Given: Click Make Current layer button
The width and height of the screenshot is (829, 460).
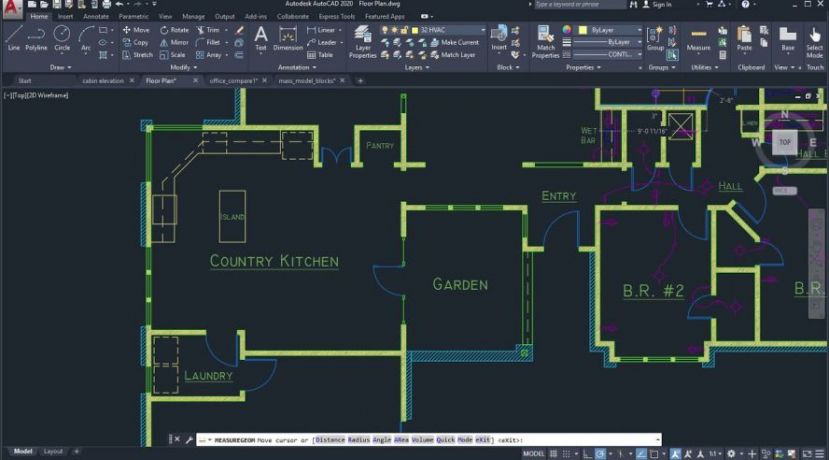Looking at the screenshot, I should click(x=455, y=42).
